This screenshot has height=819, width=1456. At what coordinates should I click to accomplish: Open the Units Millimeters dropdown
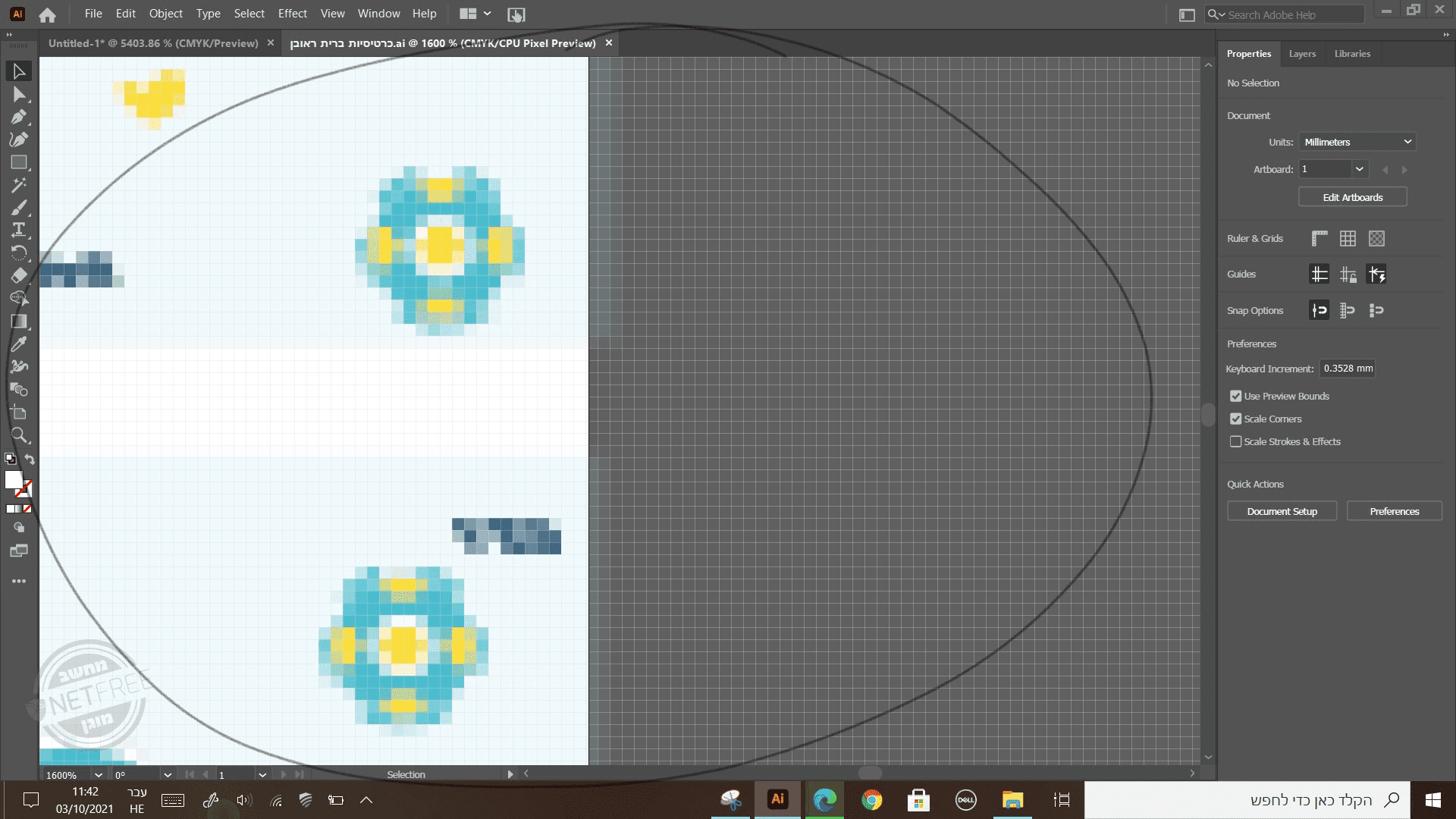(1357, 142)
